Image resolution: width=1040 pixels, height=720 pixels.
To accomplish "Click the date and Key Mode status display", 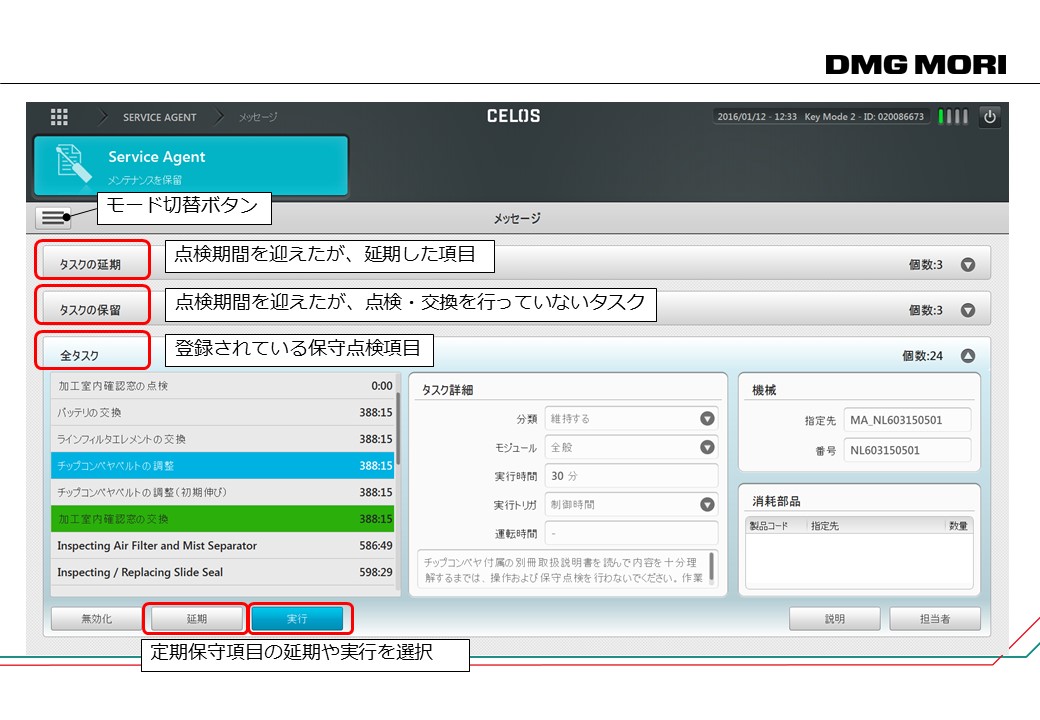I will (x=820, y=117).
